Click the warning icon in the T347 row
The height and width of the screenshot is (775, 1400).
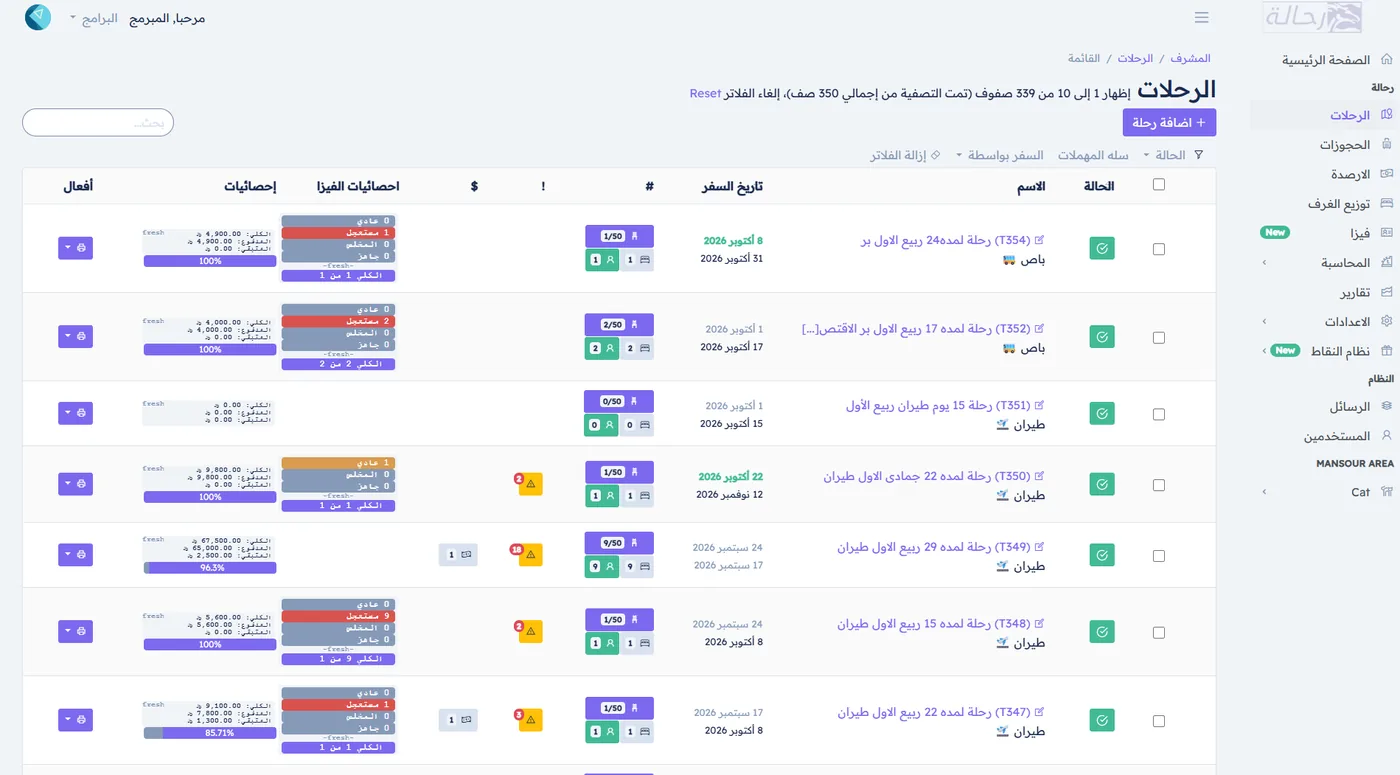(x=530, y=720)
